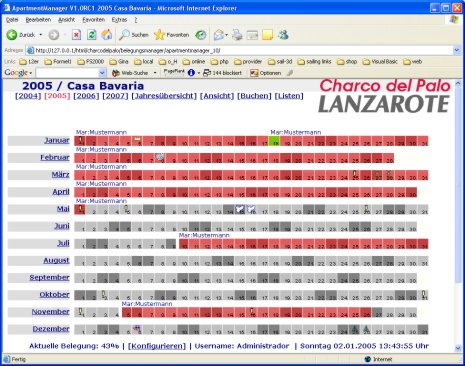The height and width of the screenshot is (366, 465).
Task: Click the browser Home toolbar icon
Action: click(107, 35)
